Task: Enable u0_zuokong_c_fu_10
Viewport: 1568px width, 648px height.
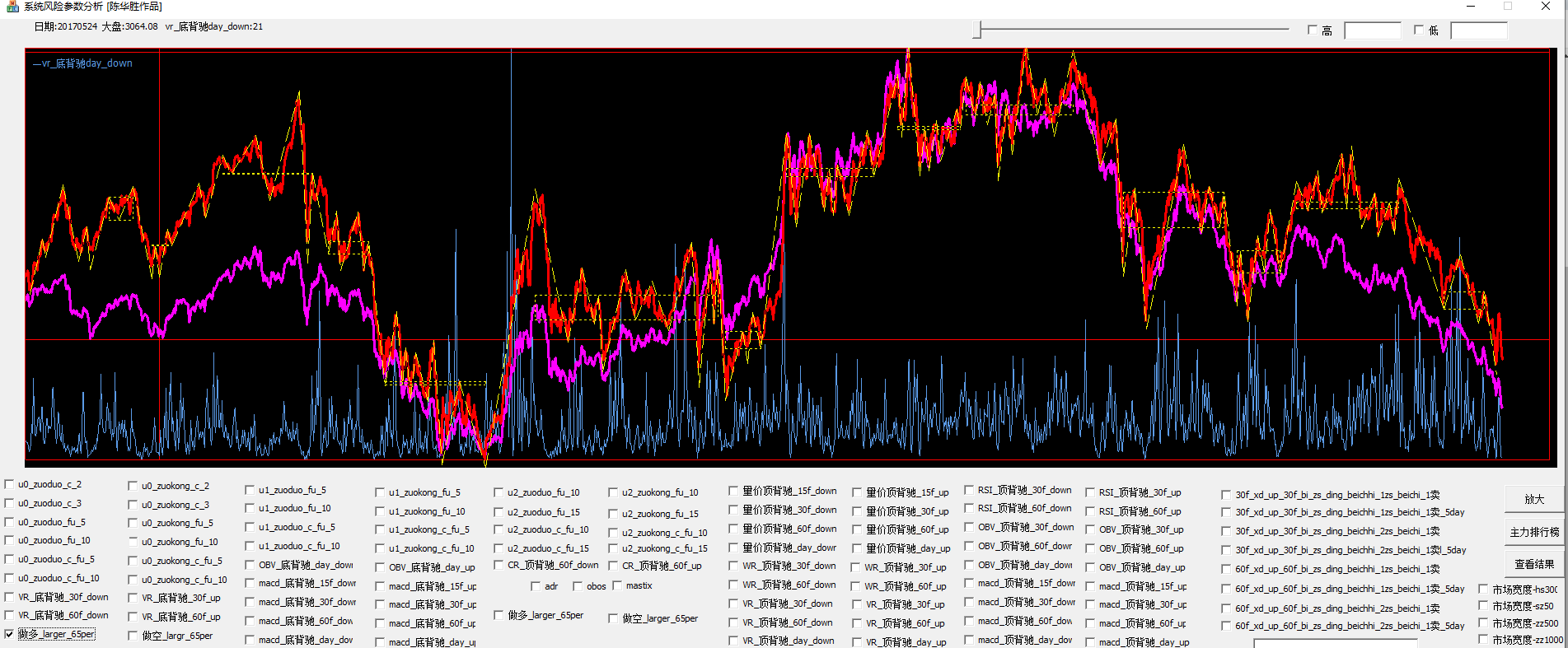Action: pos(133,580)
